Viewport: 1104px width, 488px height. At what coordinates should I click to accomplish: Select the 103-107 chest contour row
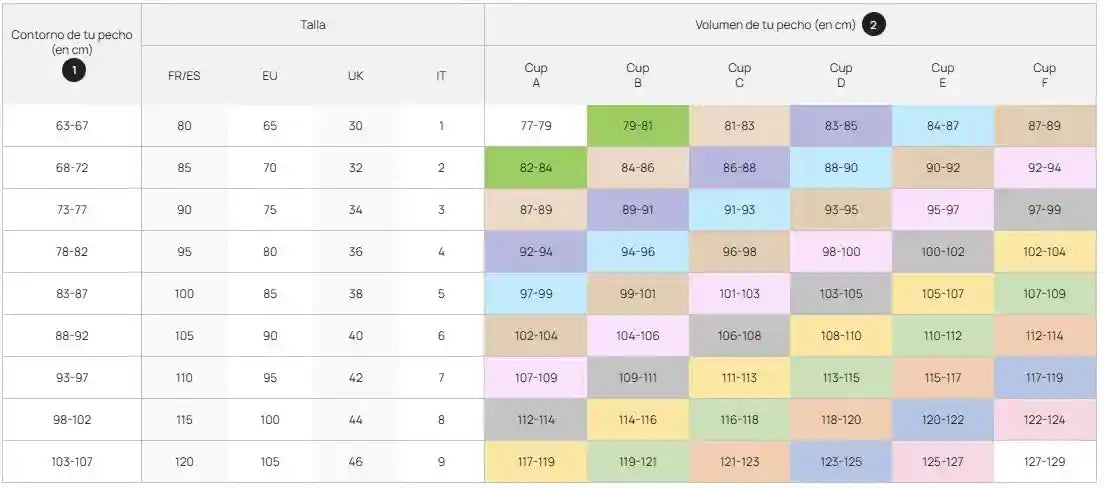point(72,462)
